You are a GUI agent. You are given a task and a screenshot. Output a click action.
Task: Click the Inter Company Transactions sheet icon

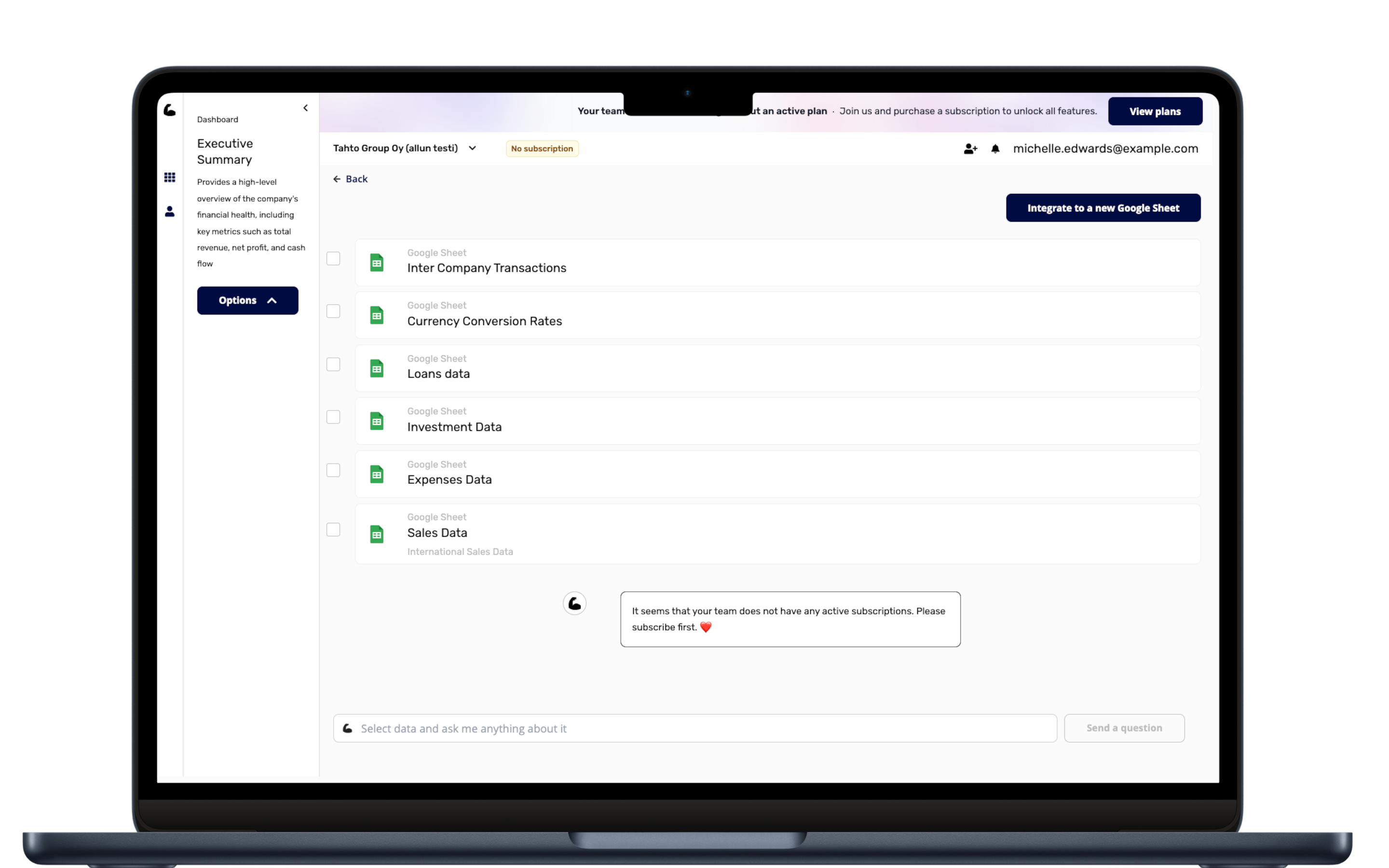[x=377, y=263]
